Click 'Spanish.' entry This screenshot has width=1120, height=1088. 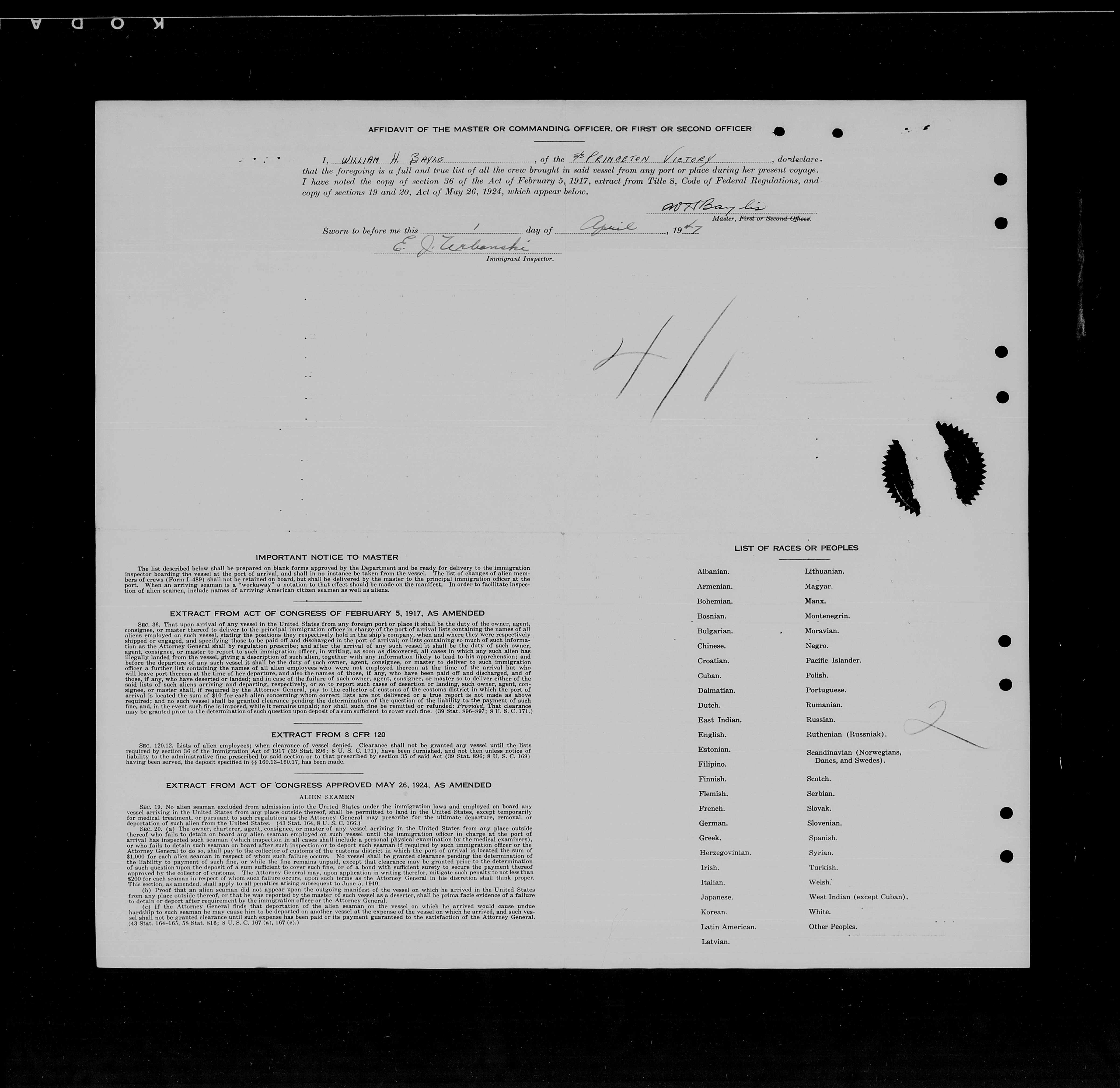tap(823, 838)
